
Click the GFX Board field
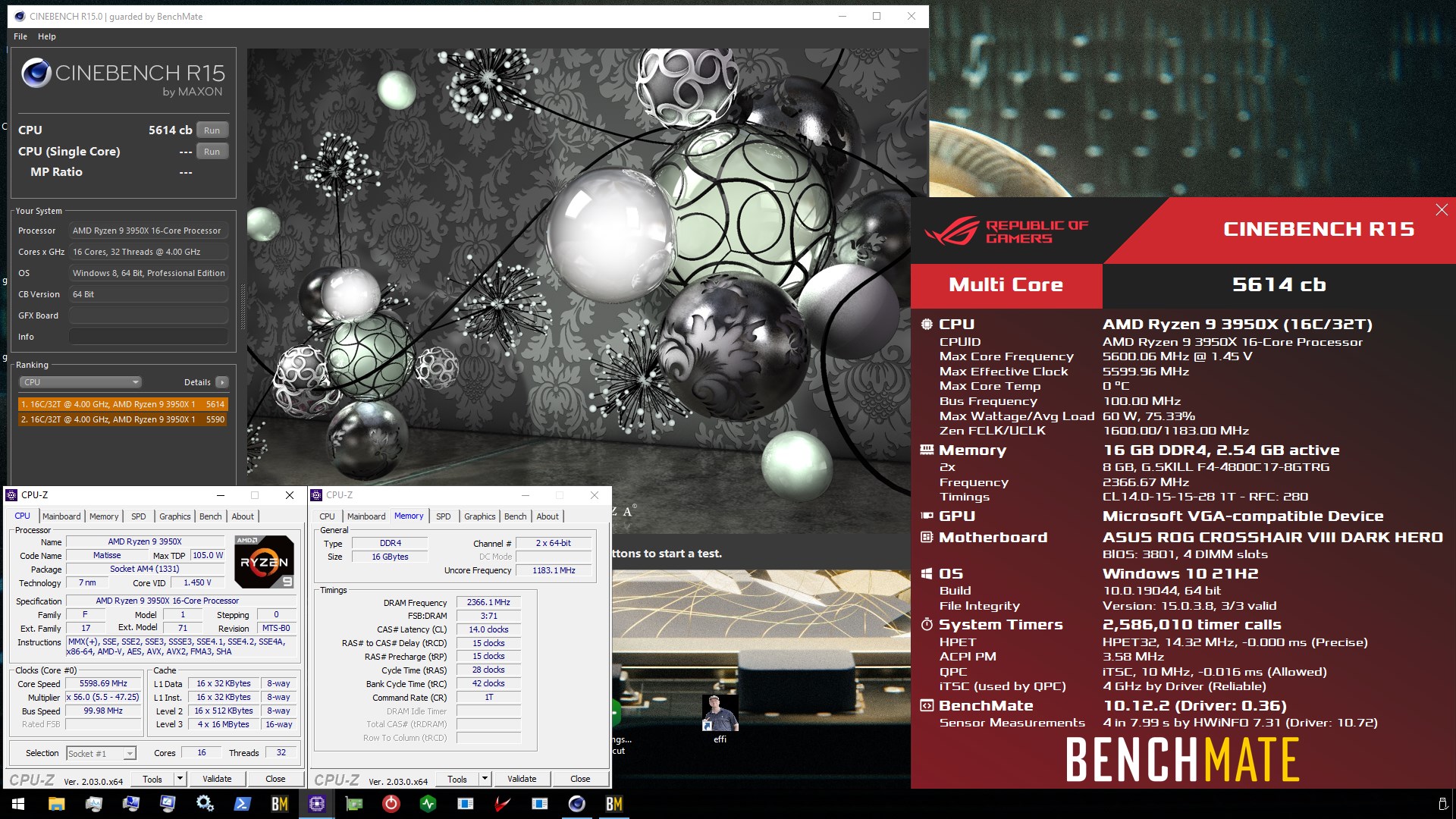click(149, 315)
